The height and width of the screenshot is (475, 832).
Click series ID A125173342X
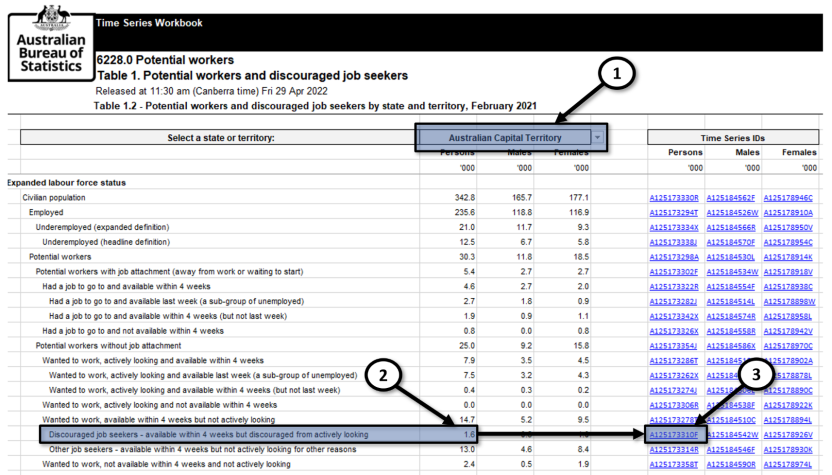tap(674, 317)
